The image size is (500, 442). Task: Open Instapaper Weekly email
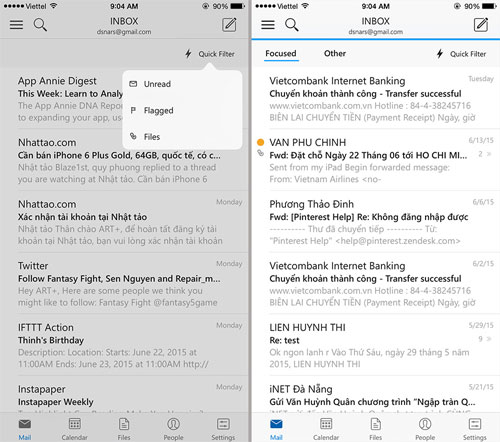click(124, 395)
